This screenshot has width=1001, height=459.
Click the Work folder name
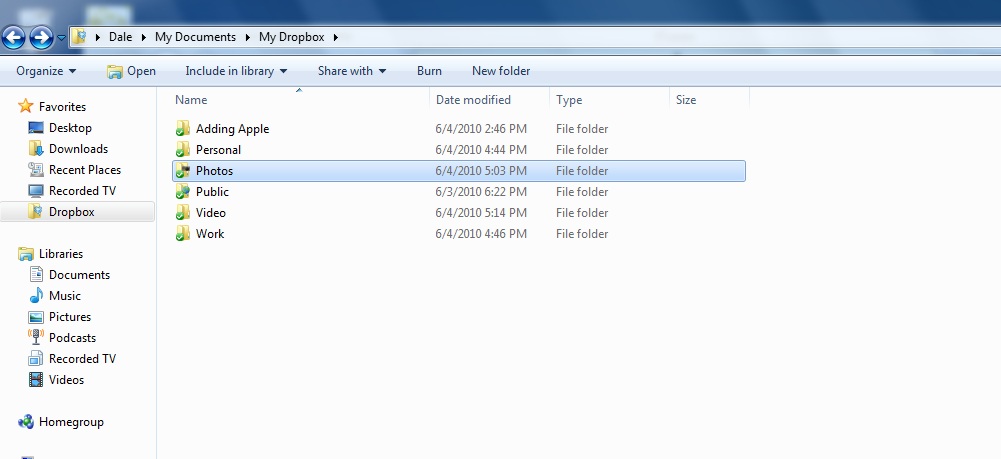[210, 234]
